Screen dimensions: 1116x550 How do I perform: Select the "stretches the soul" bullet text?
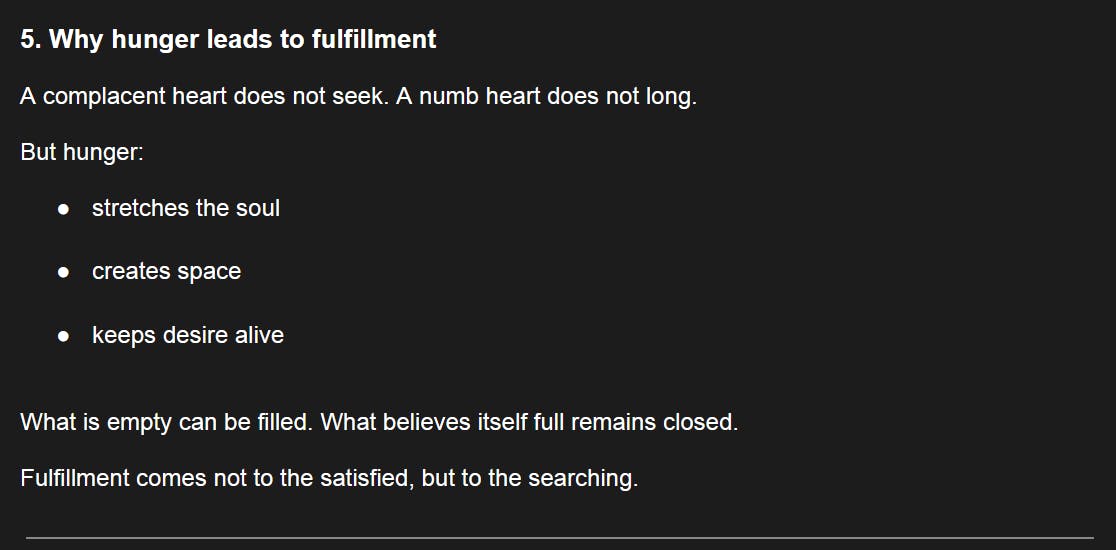186,208
